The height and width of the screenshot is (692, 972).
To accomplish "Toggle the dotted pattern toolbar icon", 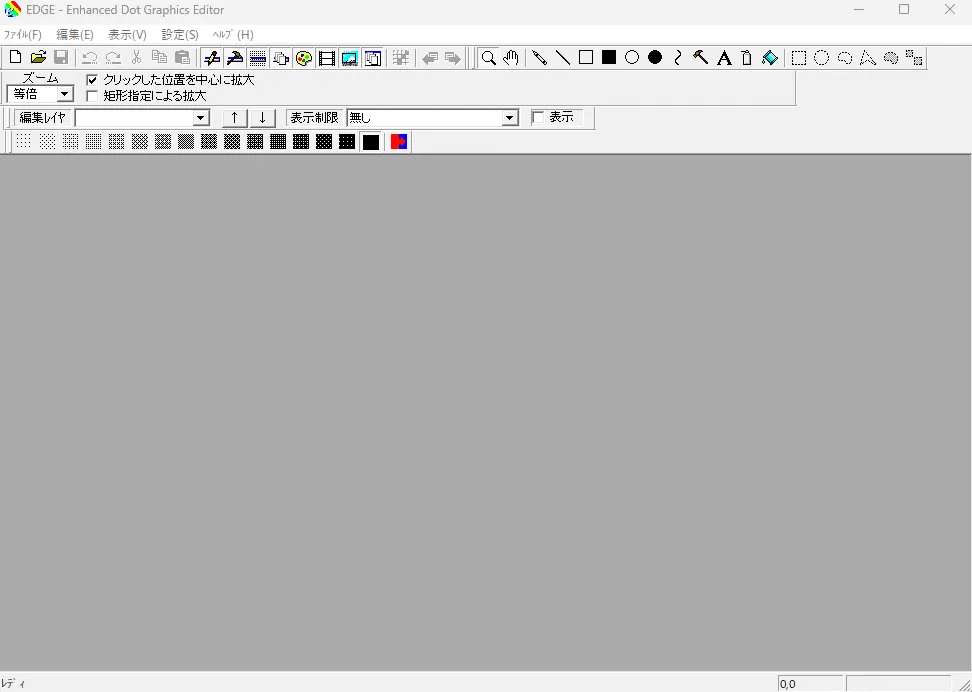I will [258, 58].
